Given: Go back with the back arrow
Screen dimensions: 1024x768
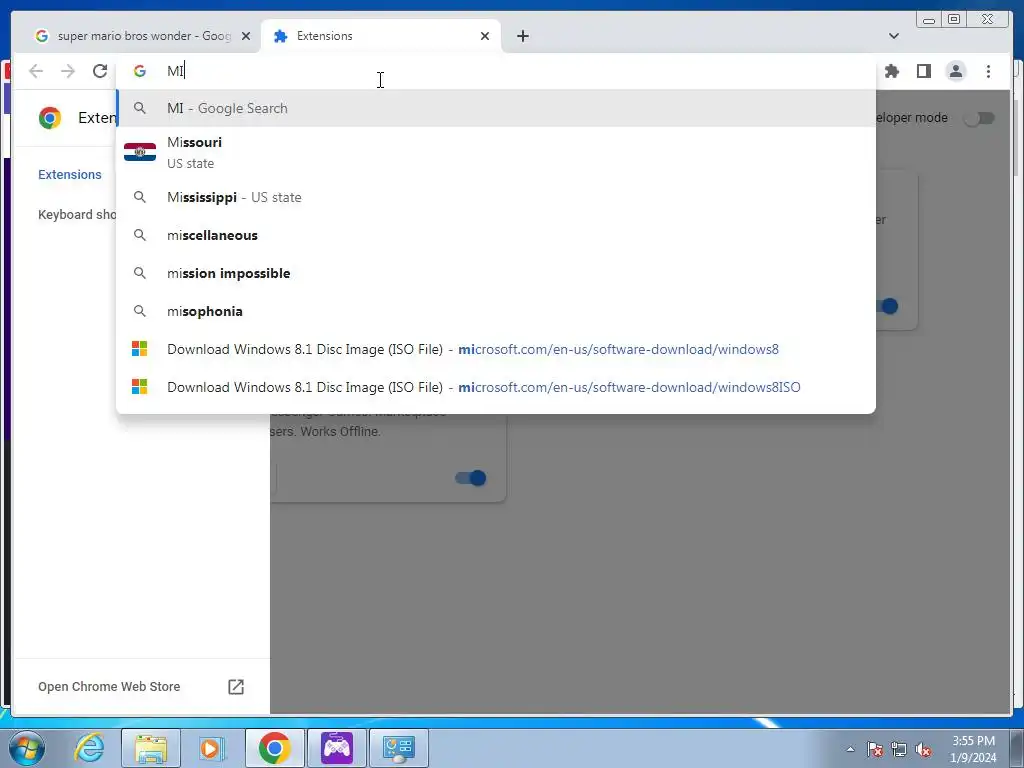Looking at the screenshot, I should coord(36,71).
